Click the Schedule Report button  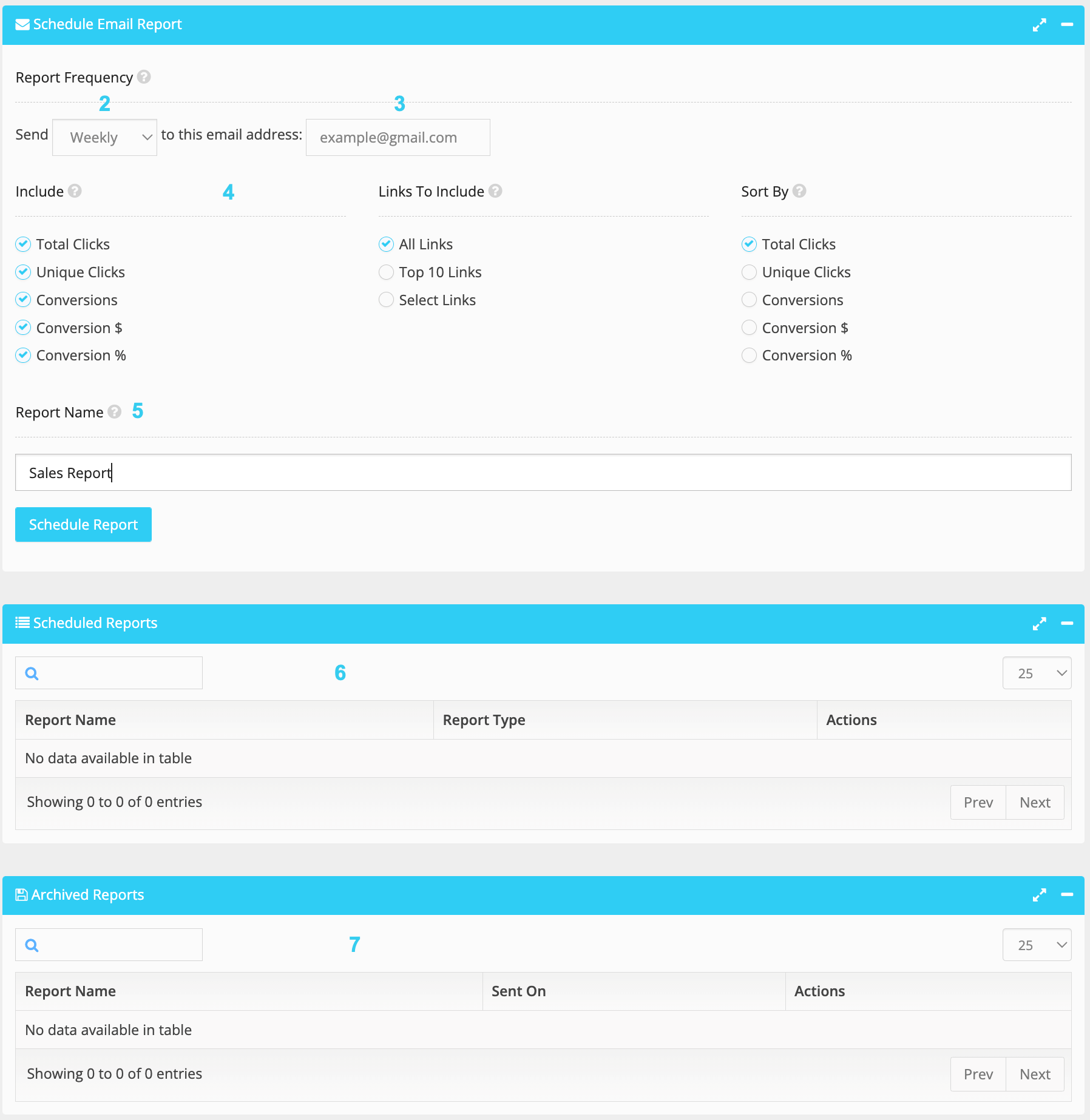pos(83,525)
